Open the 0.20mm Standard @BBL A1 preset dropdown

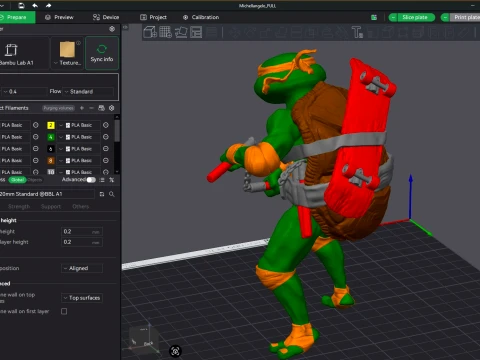(x=47, y=194)
